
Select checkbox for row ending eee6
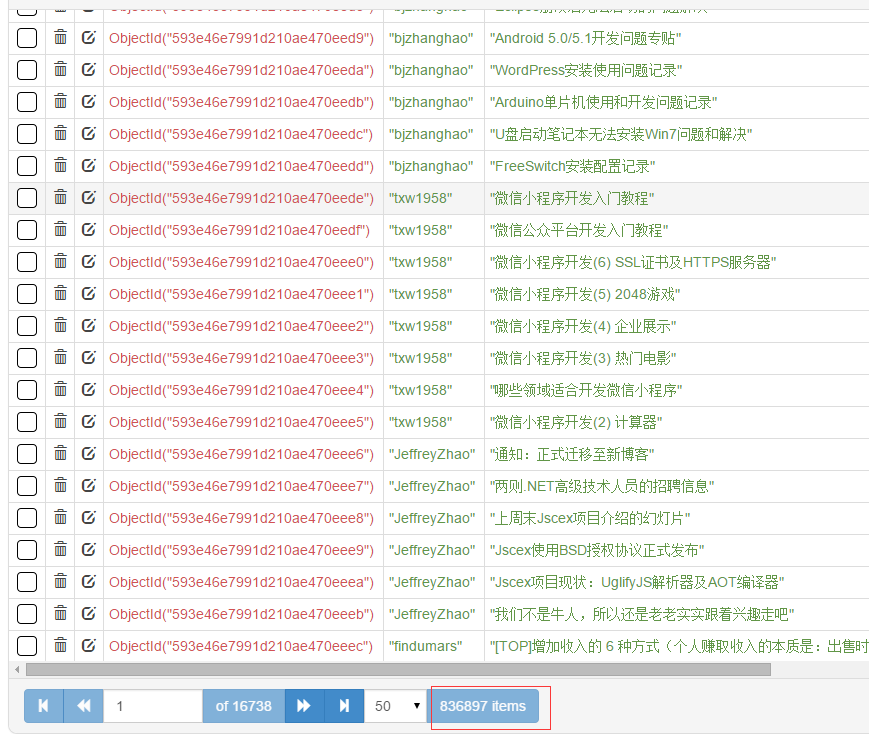pos(27,454)
